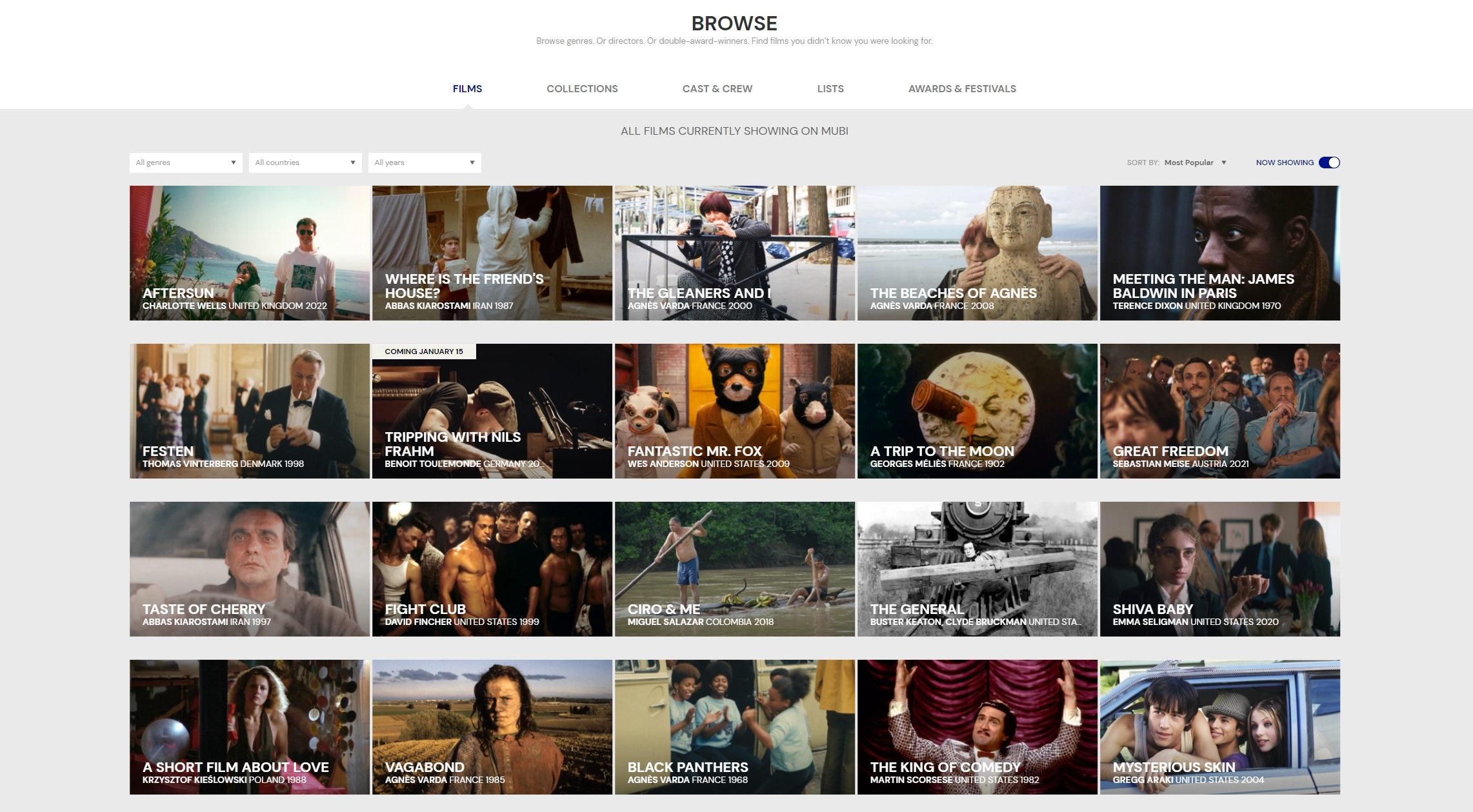Open Shiva Baby

1219,569
